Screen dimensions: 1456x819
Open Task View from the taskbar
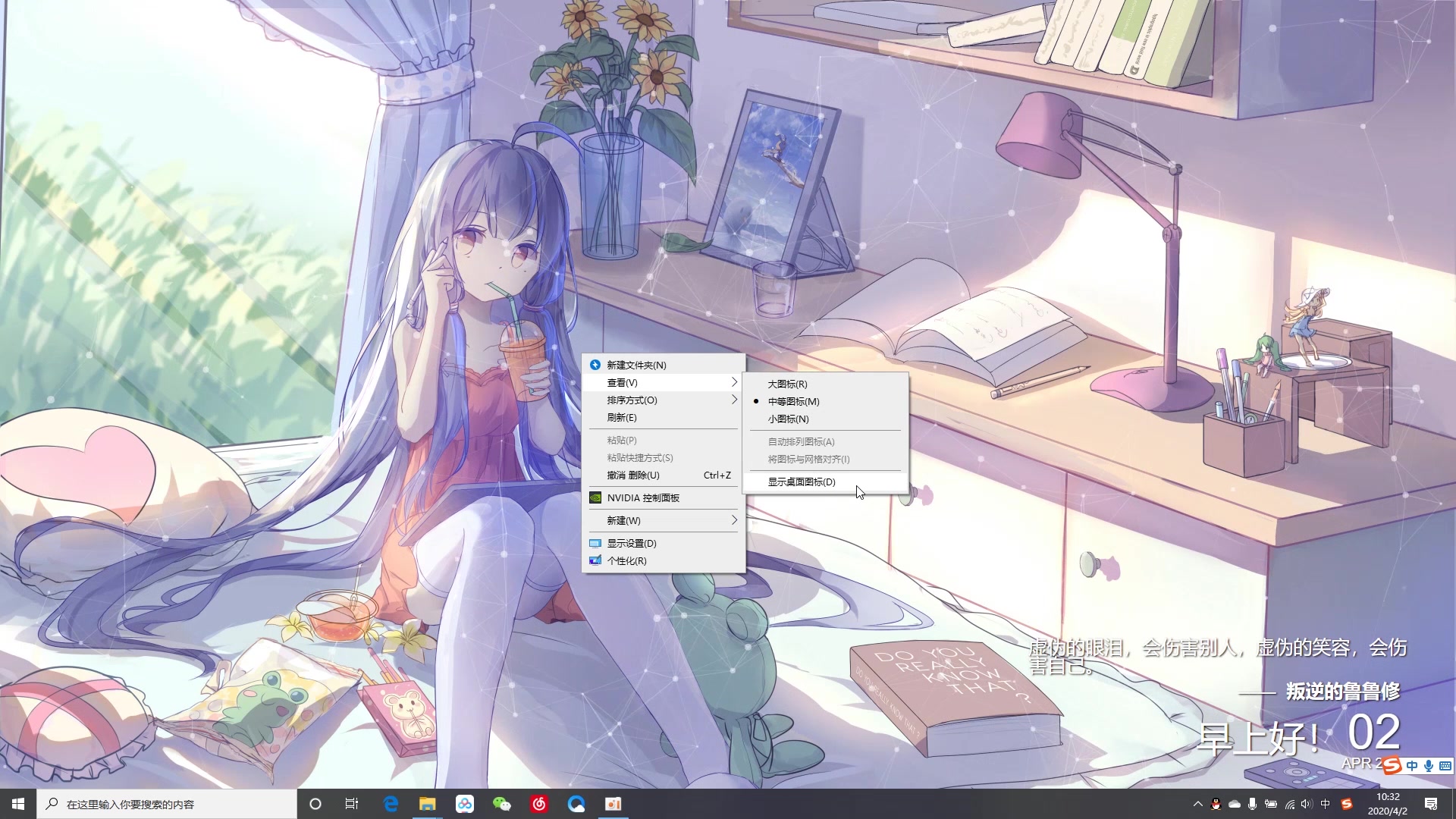pyautogui.click(x=352, y=804)
